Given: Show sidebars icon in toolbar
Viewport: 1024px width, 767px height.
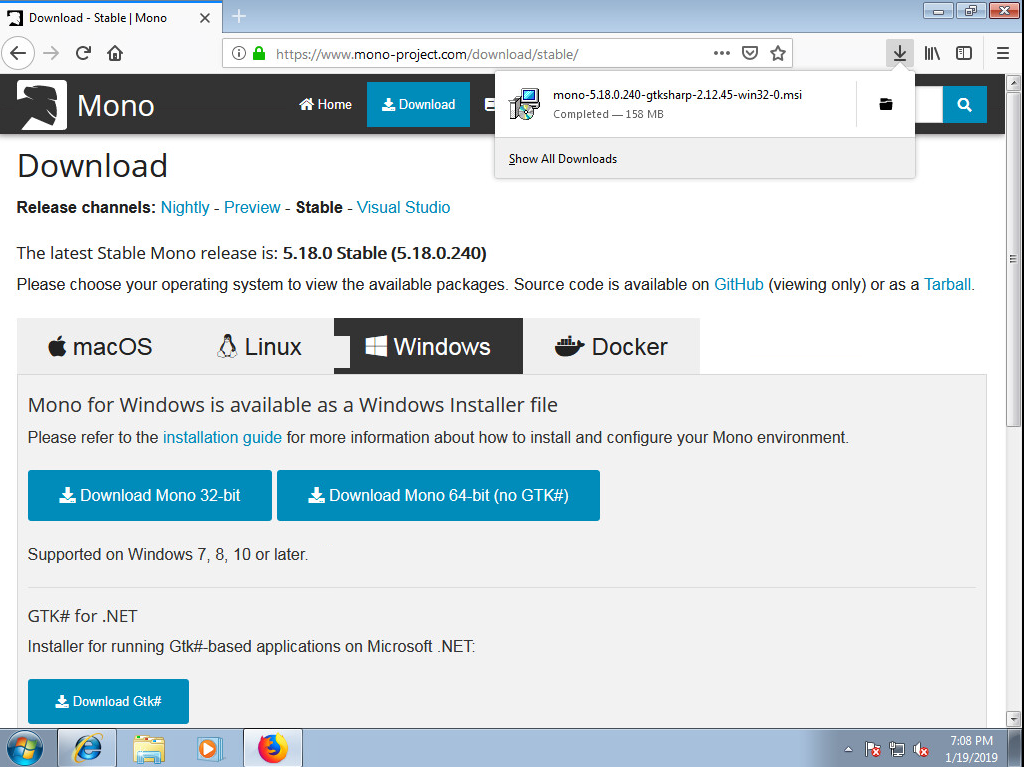Looking at the screenshot, I should pyautogui.click(x=964, y=53).
